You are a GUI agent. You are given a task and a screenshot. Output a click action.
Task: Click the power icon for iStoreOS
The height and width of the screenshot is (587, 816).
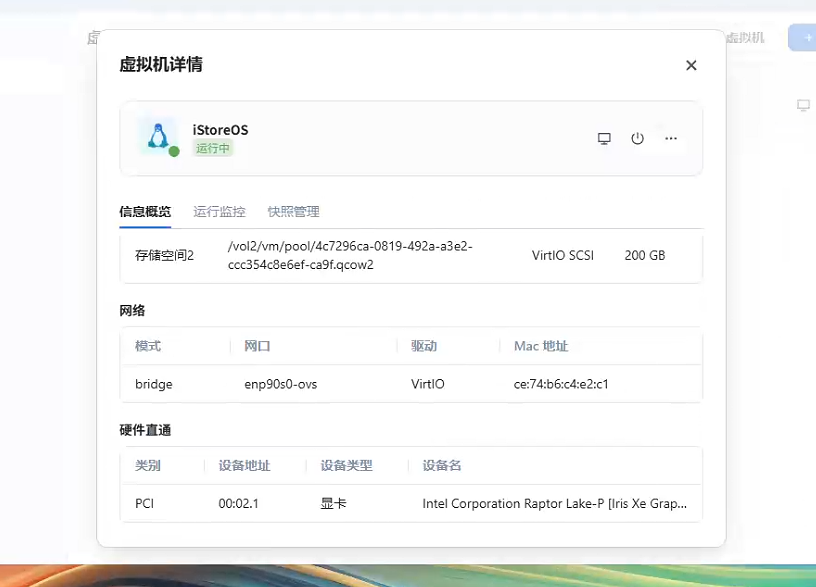pyautogui.click(x=637, y=139)
